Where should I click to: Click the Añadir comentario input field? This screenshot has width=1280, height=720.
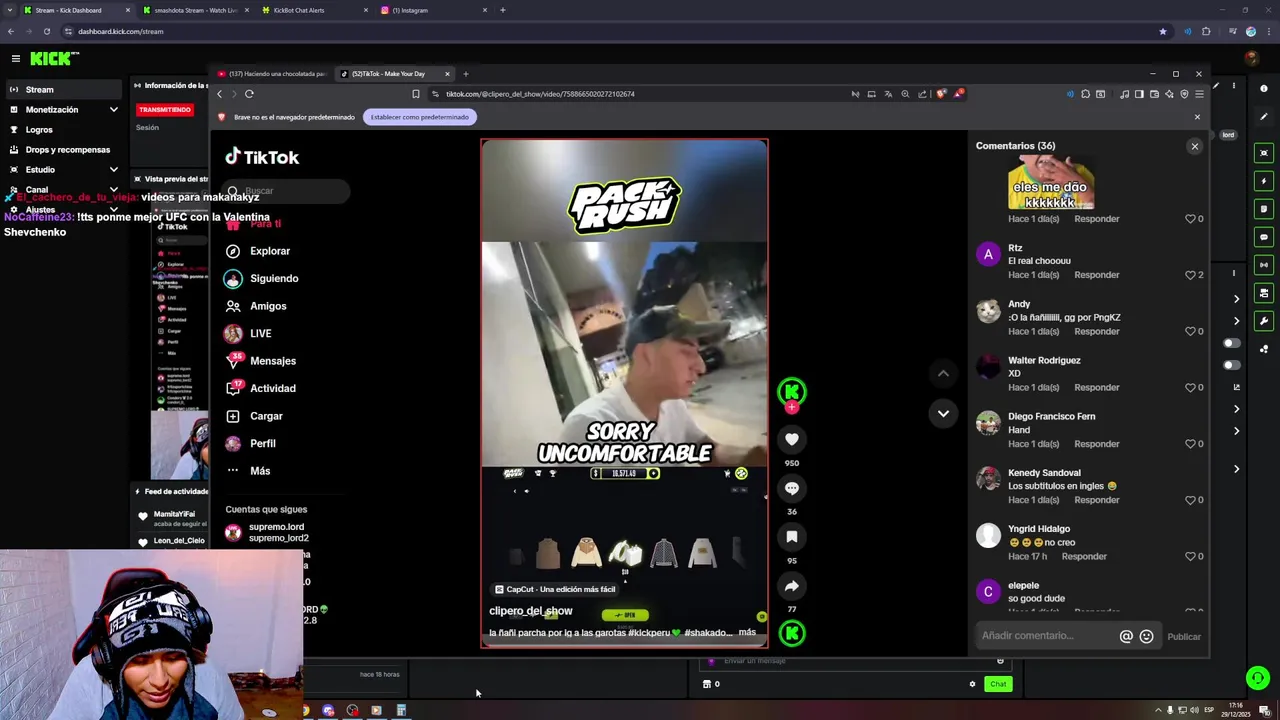click(x=1045, y=636)
